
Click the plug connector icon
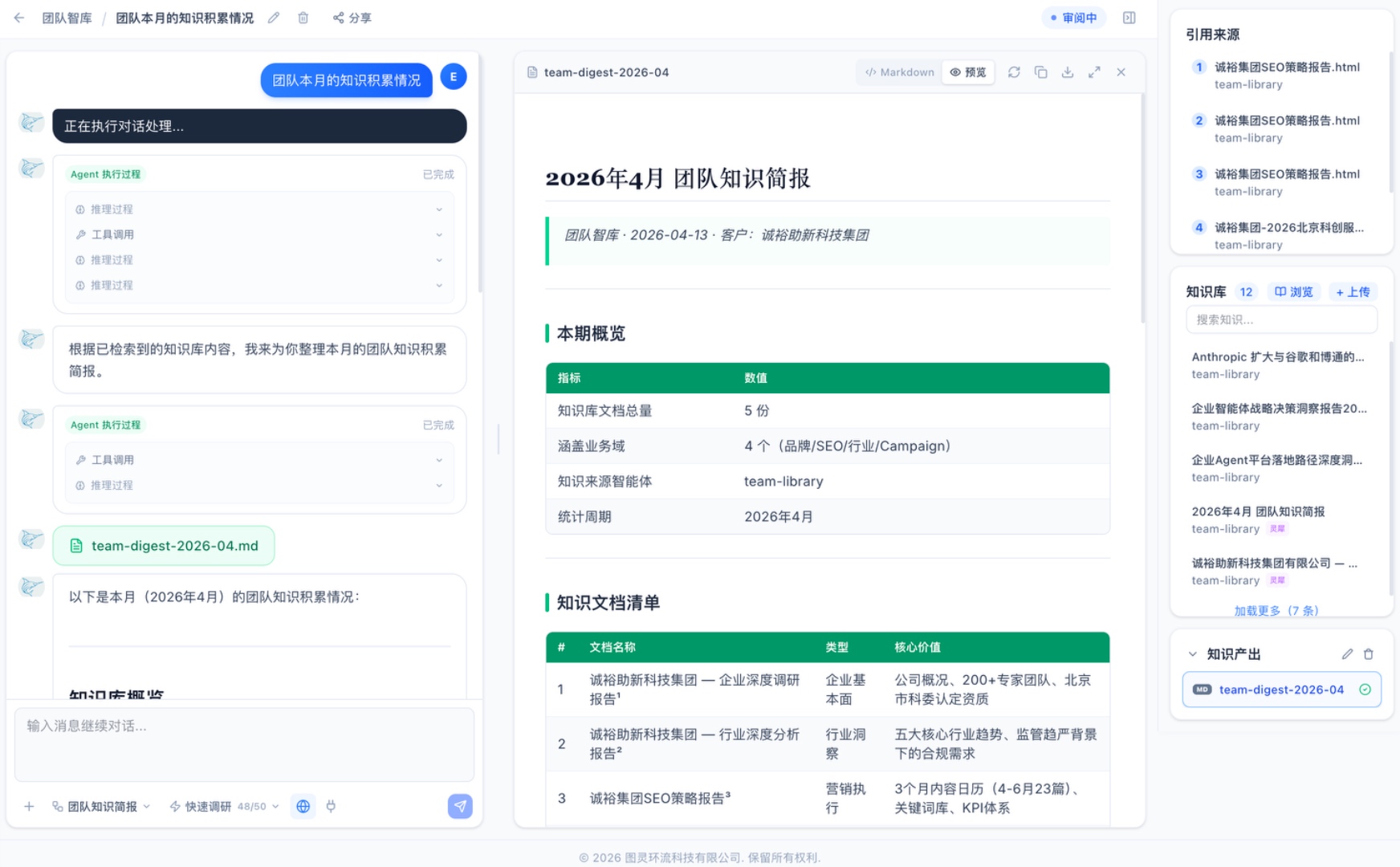[331, 806]
